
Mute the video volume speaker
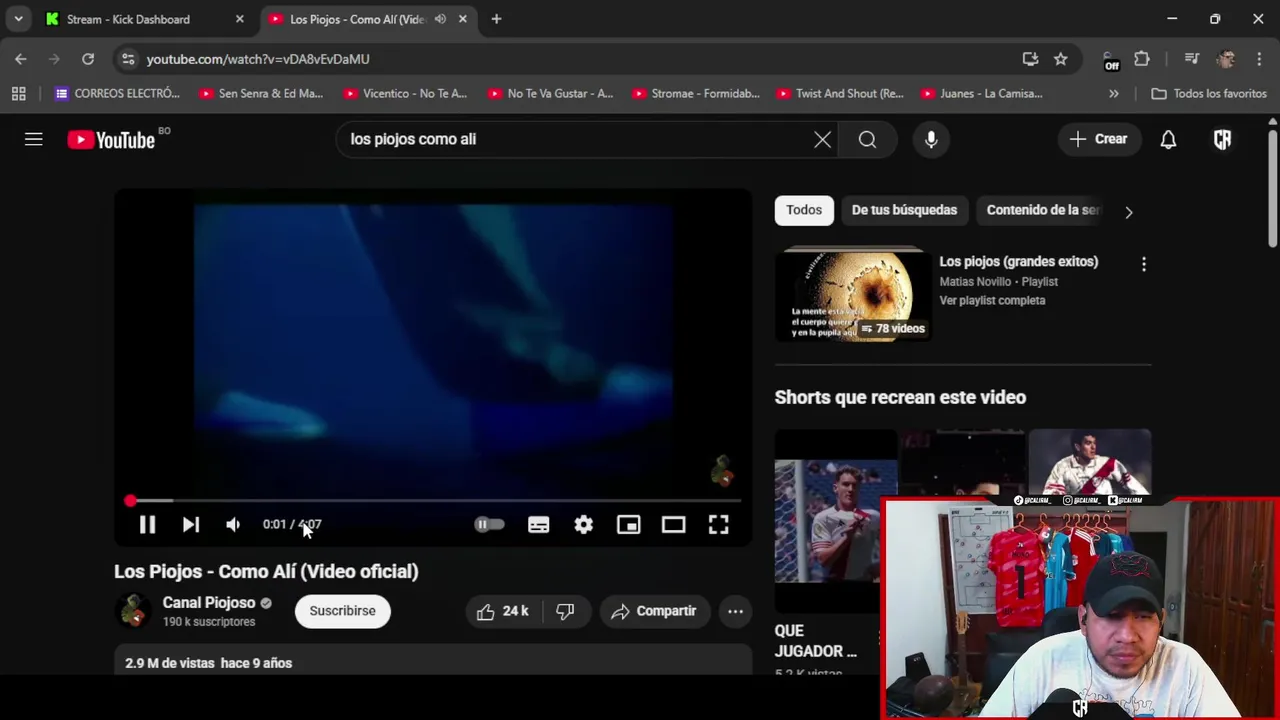click(x=233, y=524)
